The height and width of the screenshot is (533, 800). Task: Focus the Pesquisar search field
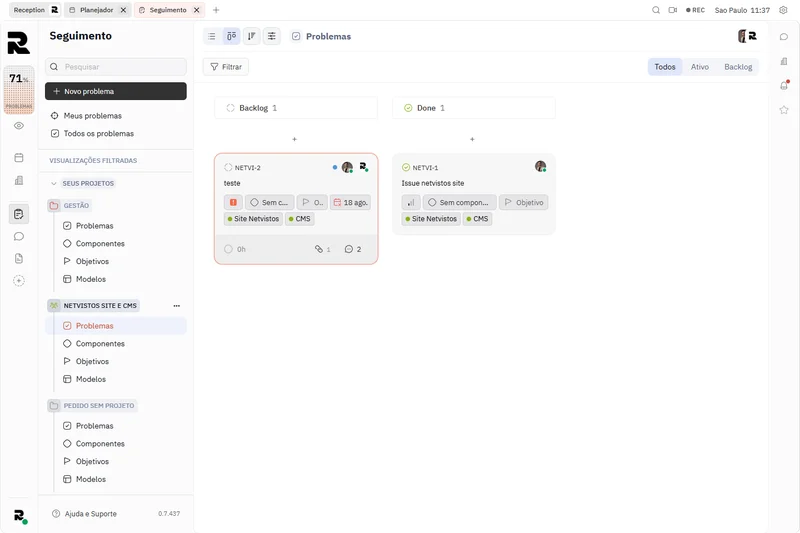coord(116,67)
